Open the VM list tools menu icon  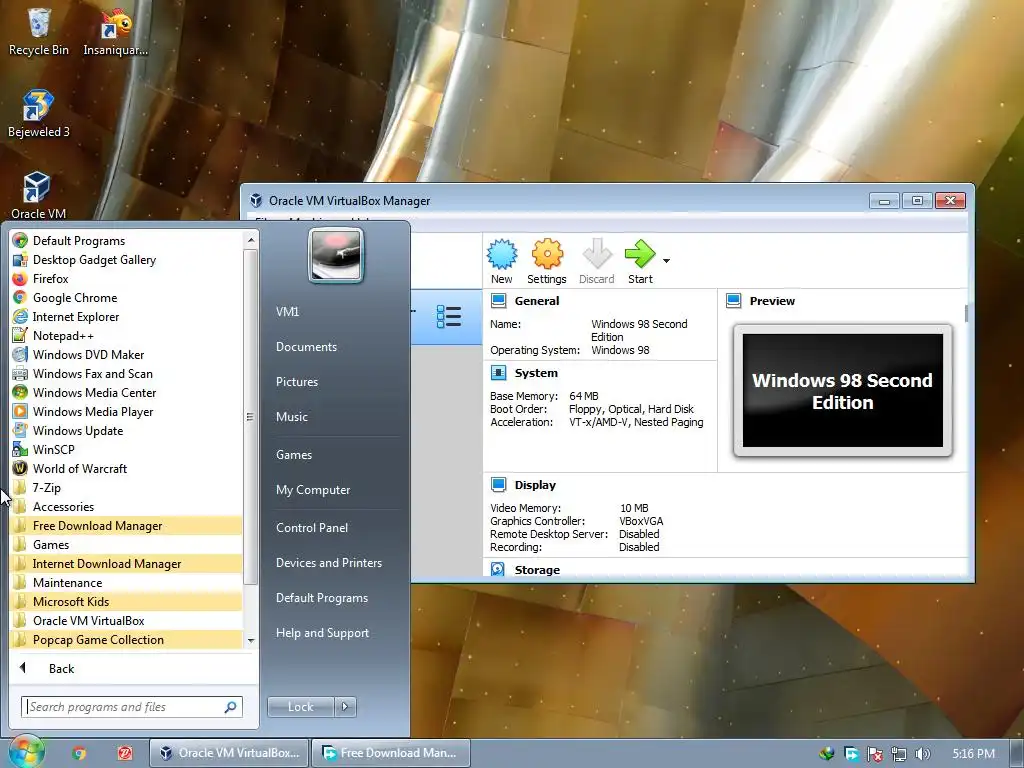pyautogui.click(x=449, y=317)
